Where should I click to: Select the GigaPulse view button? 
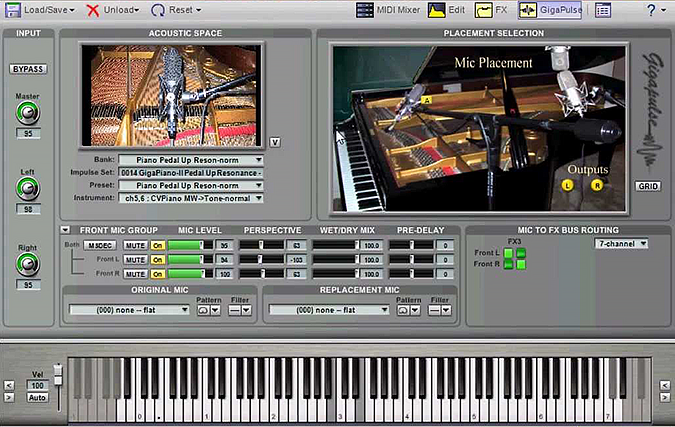click(x=550, y=10)
